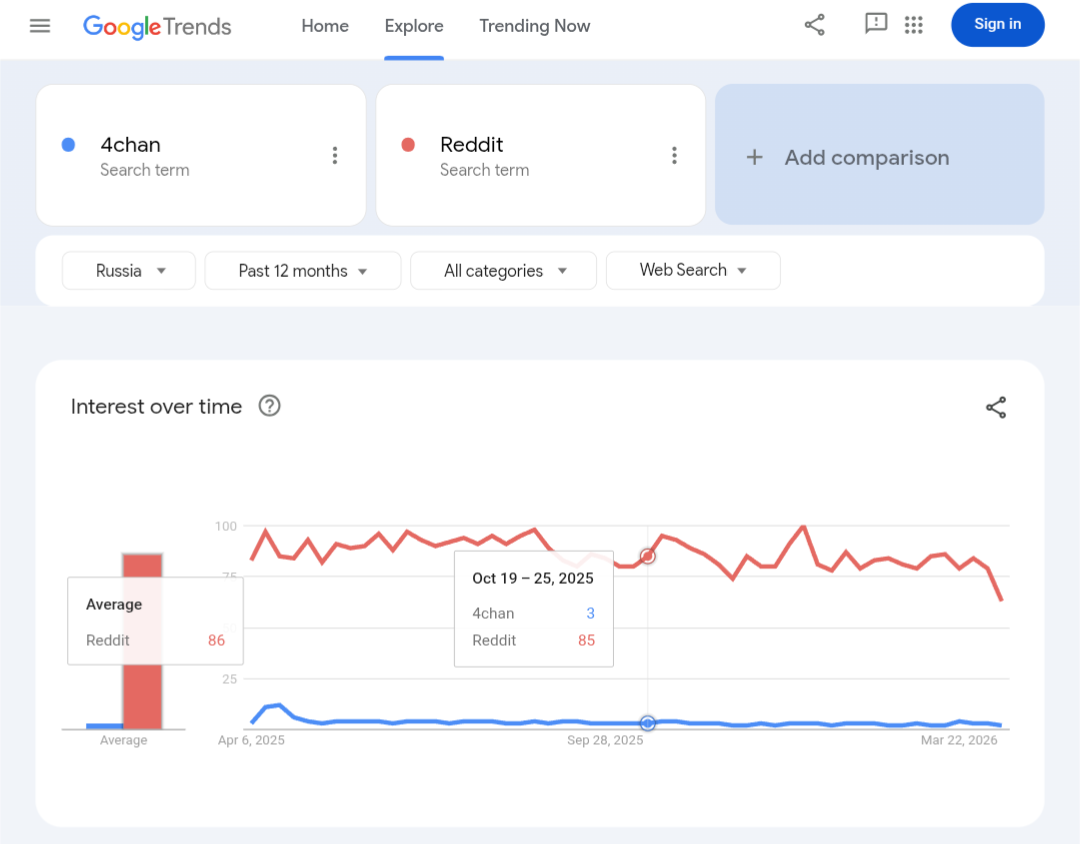Click the red Reddit color dot
The width and height of the screenshot is (1080, 844).
pyautogui.click(x=408, y=145)
